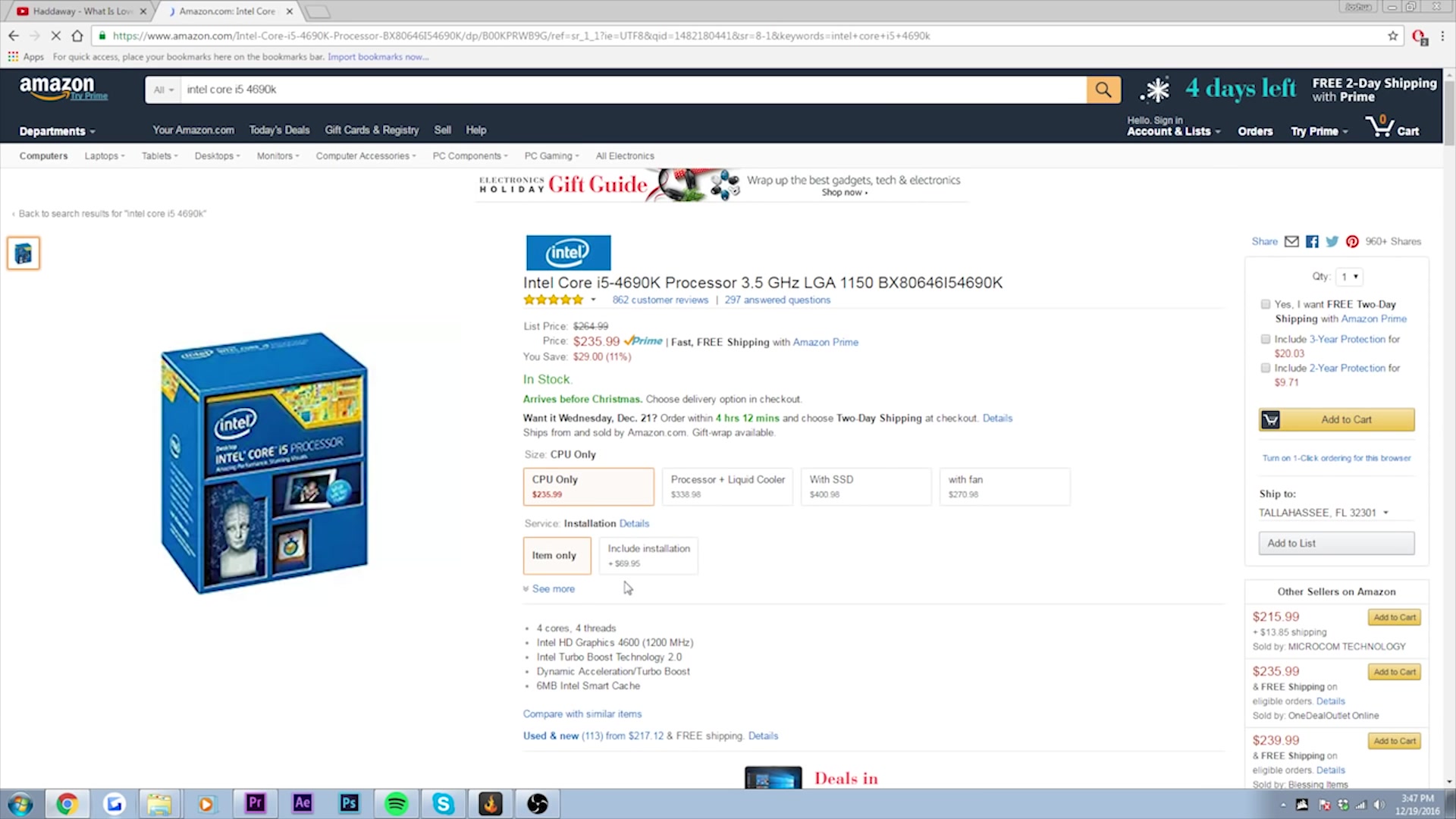Open the Qty quantity dropdown
This screenshot has height=819, width=1456.
[1350, 277]
